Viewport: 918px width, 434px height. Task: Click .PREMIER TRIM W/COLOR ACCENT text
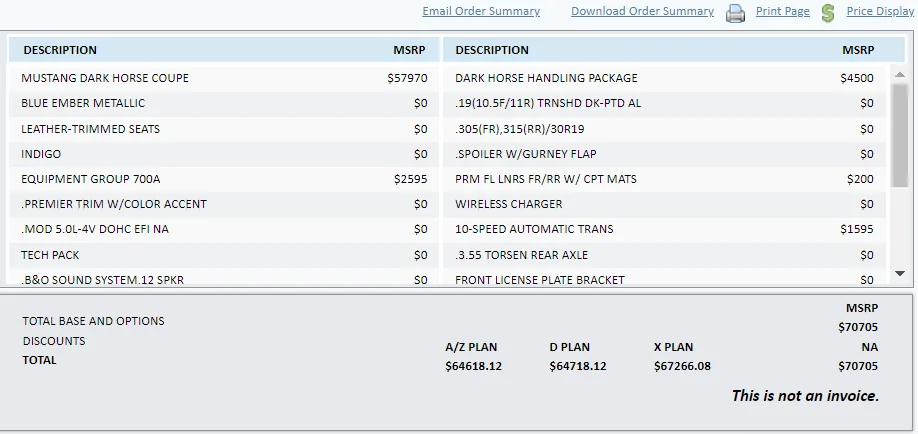click(x=114, y=204)
